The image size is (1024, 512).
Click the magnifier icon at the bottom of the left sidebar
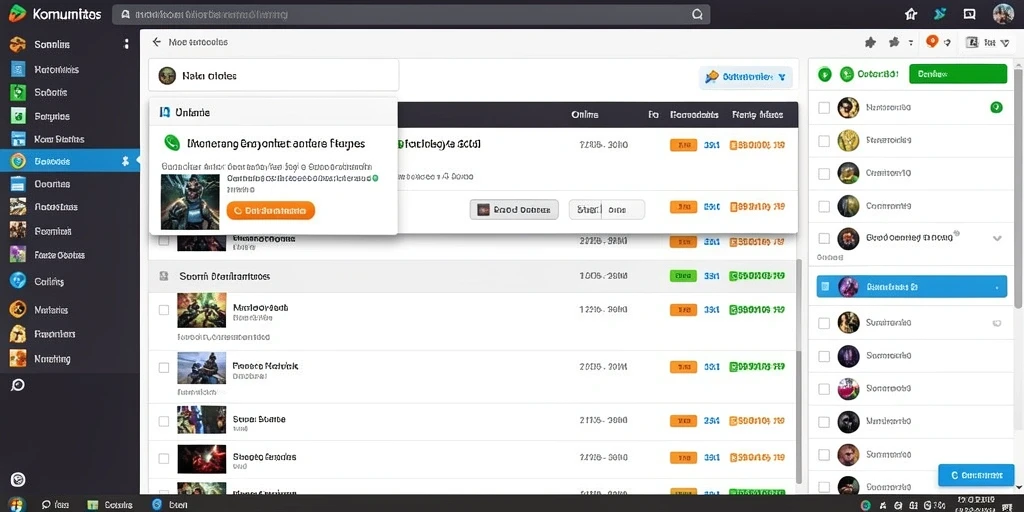(18, 385)
